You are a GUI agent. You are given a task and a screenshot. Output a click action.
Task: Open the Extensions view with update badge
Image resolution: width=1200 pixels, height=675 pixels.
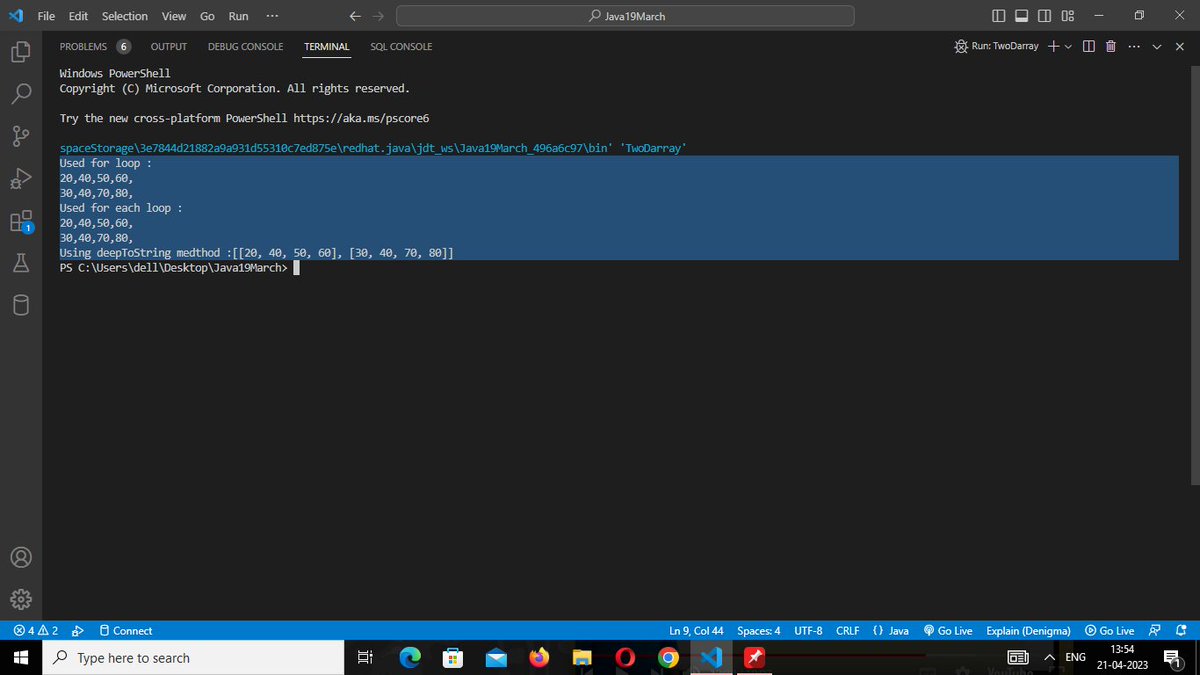pyautogui.click(x=21, y=221)
